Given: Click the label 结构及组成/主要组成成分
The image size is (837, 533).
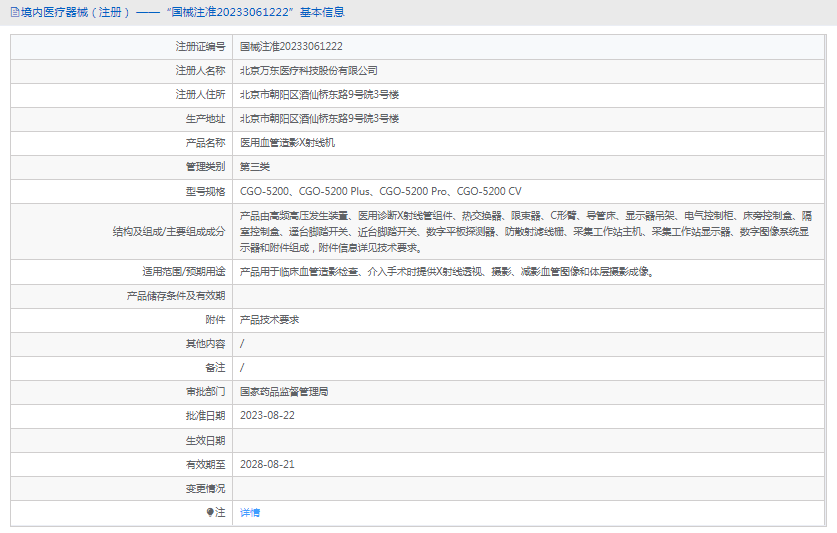Looking at the screenshot, I should coord(169,232).
